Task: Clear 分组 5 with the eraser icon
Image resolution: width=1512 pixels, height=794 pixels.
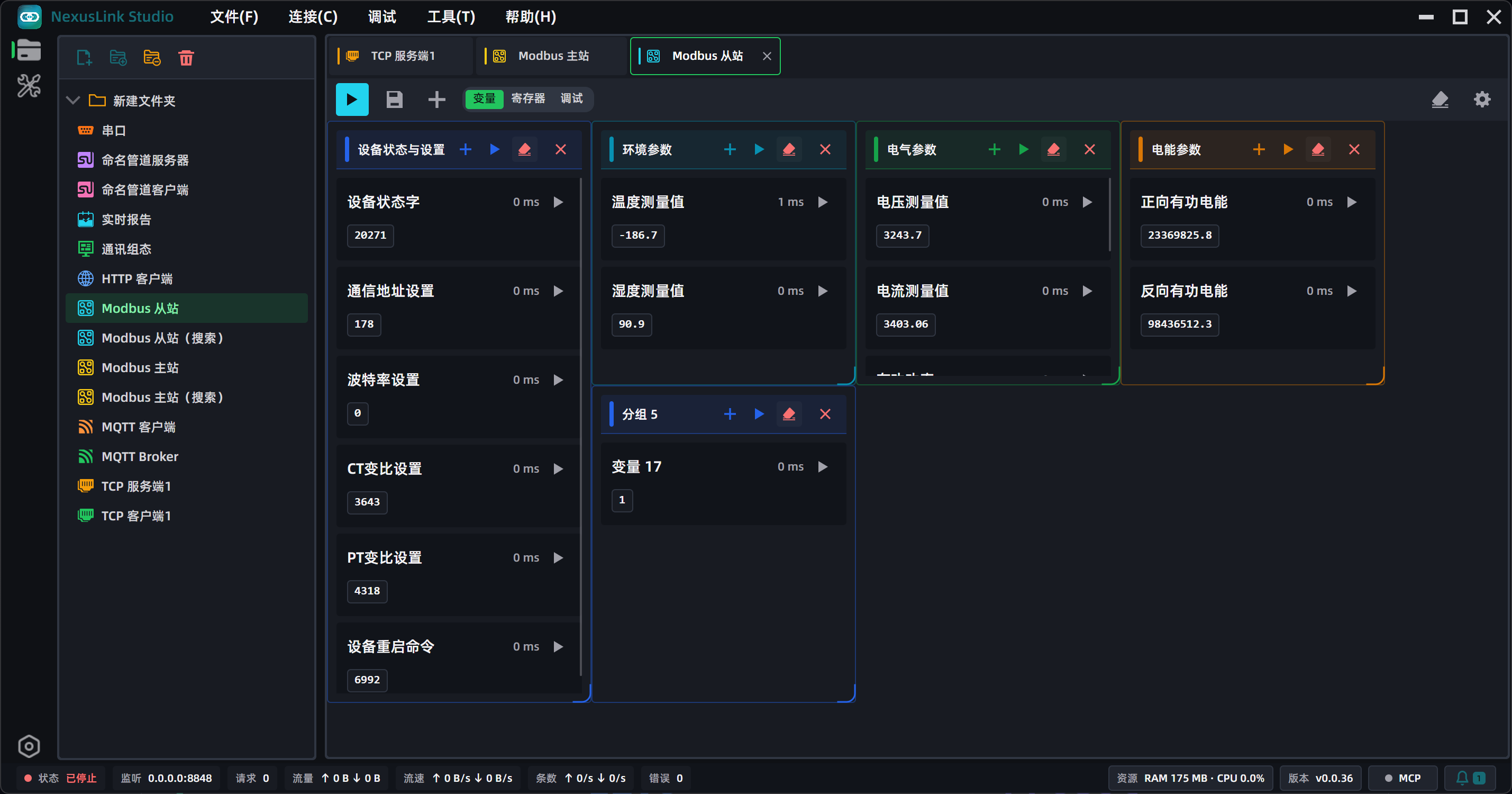Action: point(789,414)
